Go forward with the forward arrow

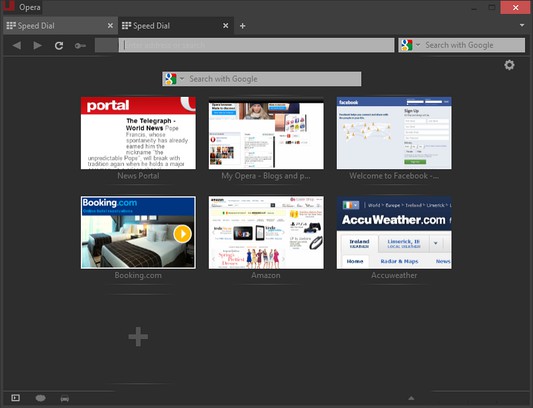point(37,45)
